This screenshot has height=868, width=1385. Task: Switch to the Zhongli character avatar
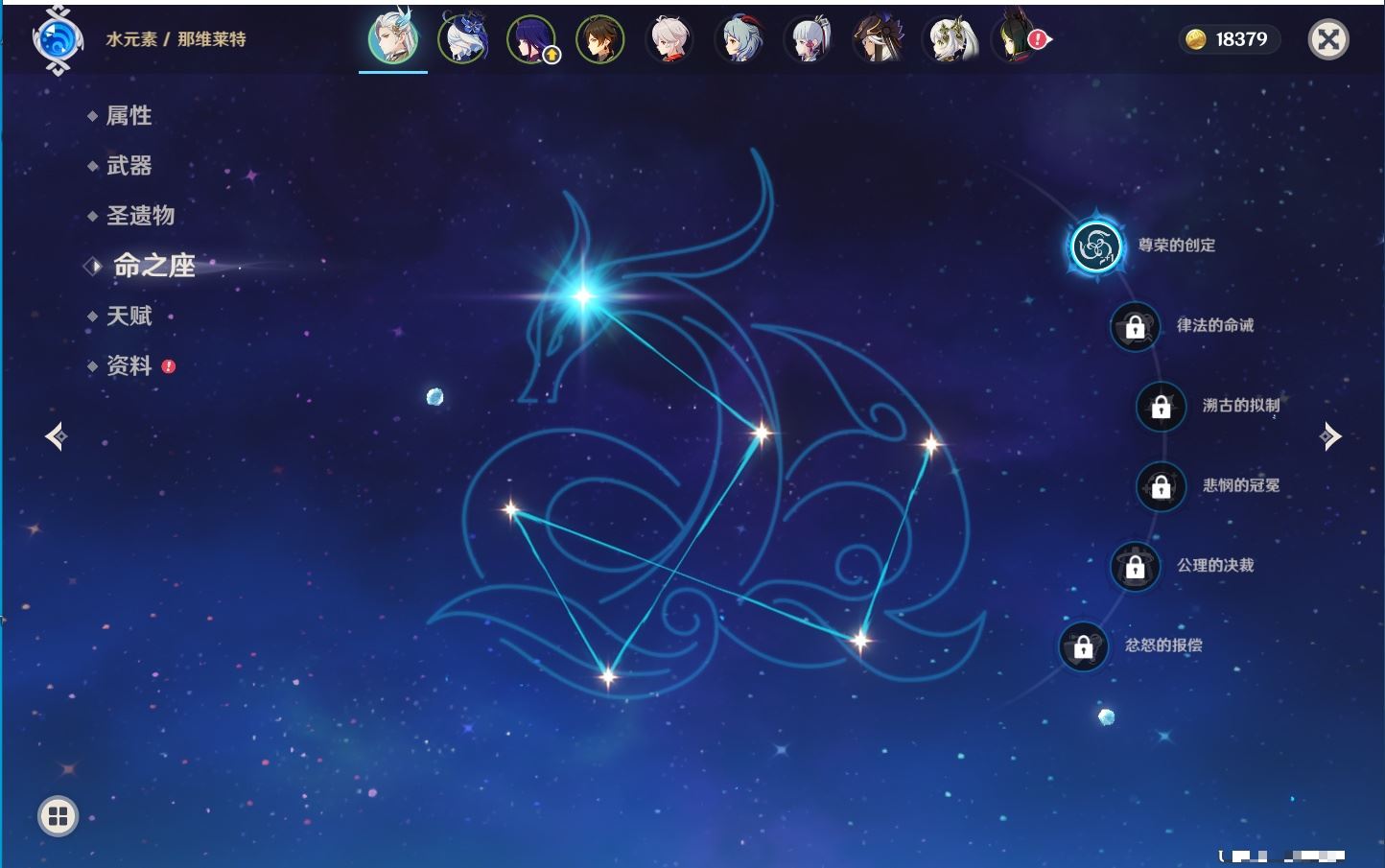(x=600, y=39)
